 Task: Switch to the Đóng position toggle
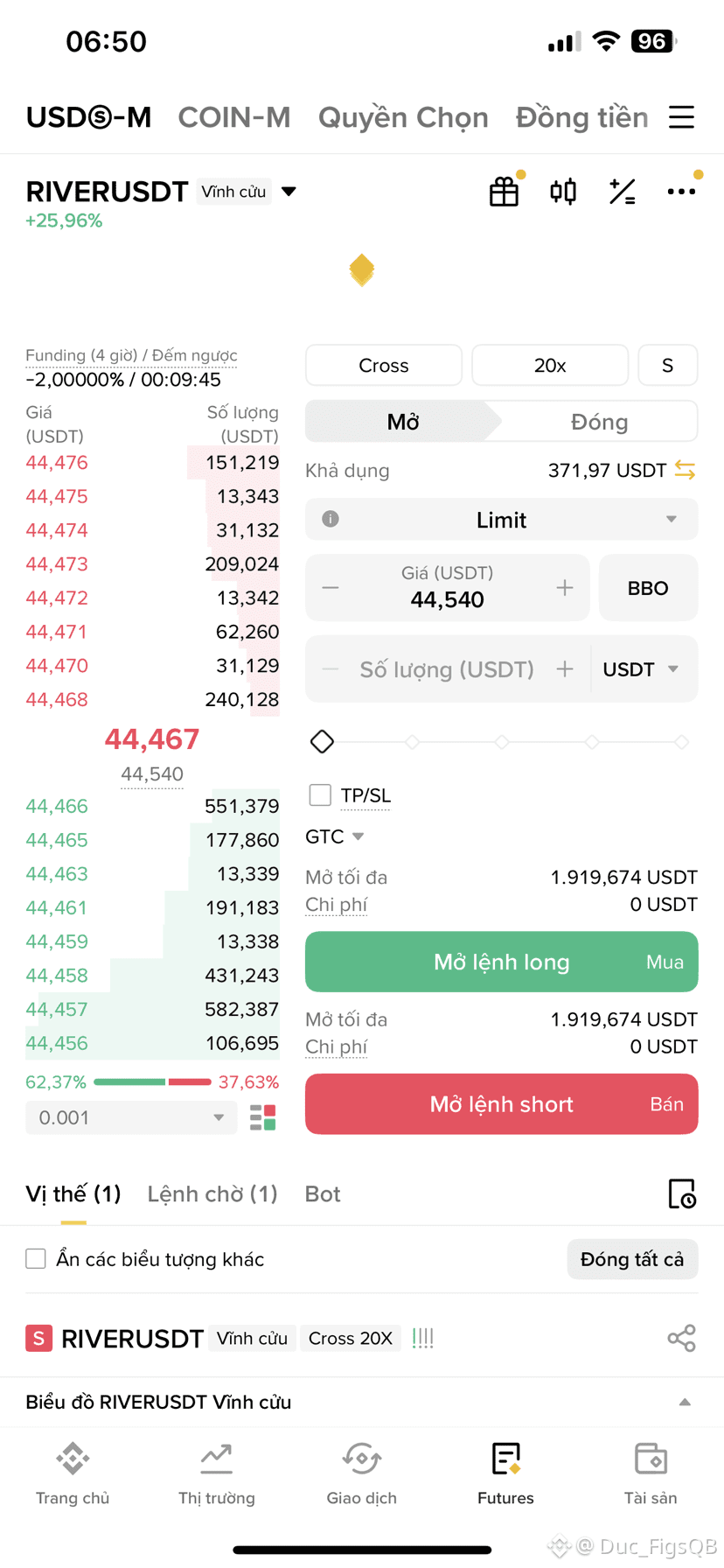pyautogui.click(x=600, y=422)
